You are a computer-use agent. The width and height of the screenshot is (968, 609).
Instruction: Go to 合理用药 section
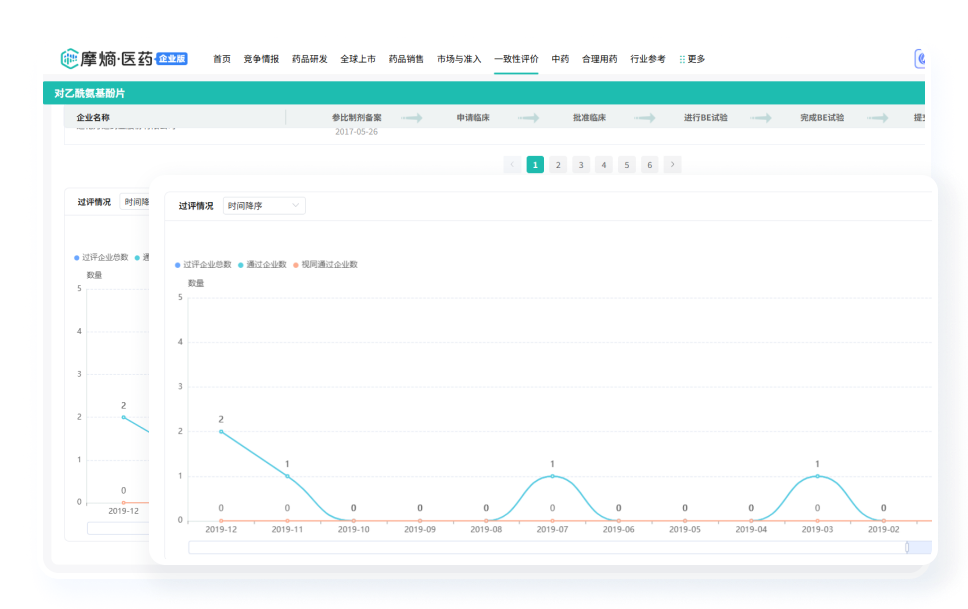click(x=599, y=59)
